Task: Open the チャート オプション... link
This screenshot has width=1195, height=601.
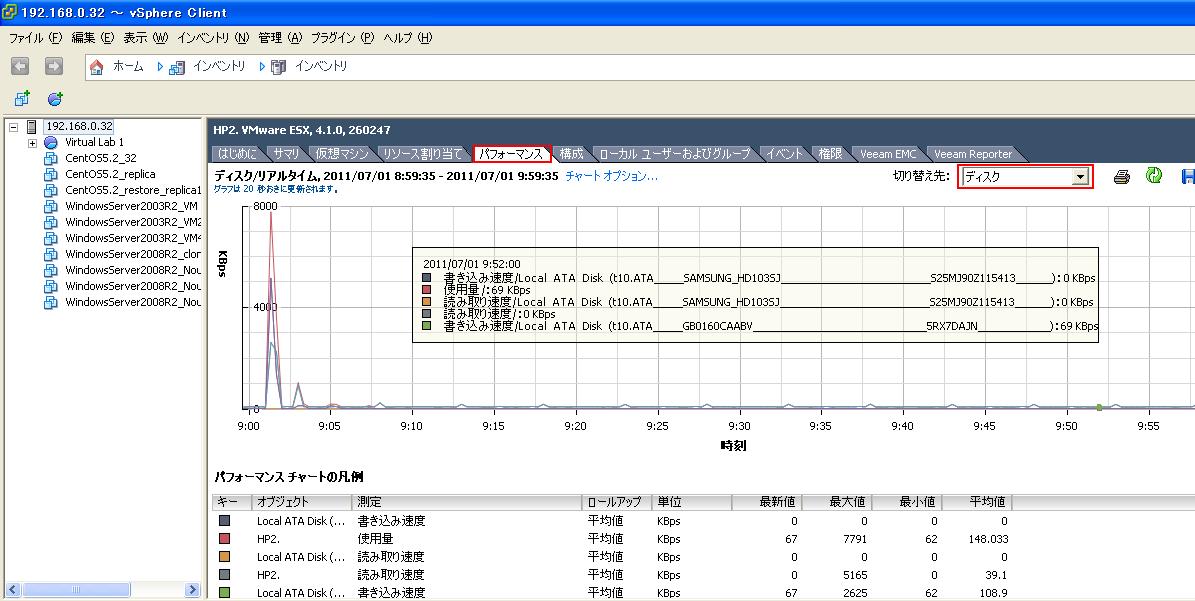Action: pyautogui.click(x=611, y=176)
